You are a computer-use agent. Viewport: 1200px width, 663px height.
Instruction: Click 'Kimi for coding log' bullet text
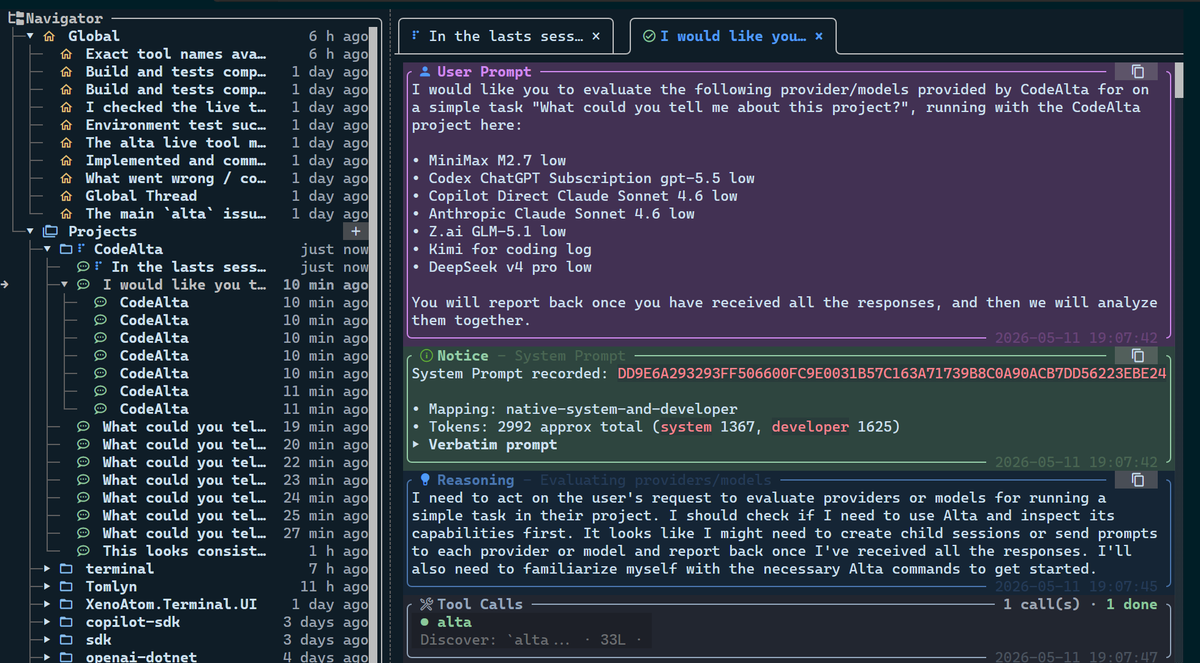pos(510,249)
